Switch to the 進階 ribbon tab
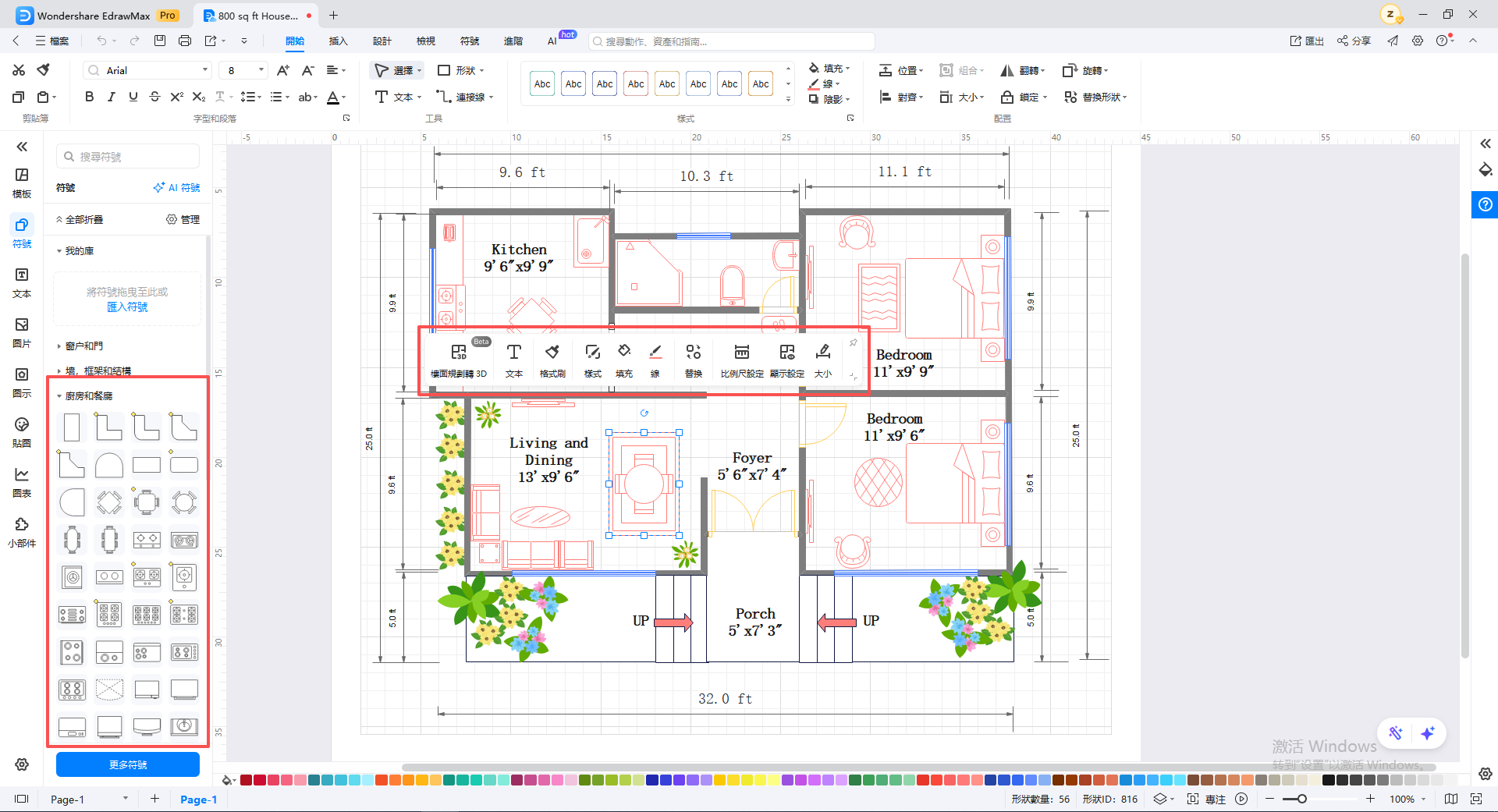The height and width of the screenshot is (812, 1498). 513,41
